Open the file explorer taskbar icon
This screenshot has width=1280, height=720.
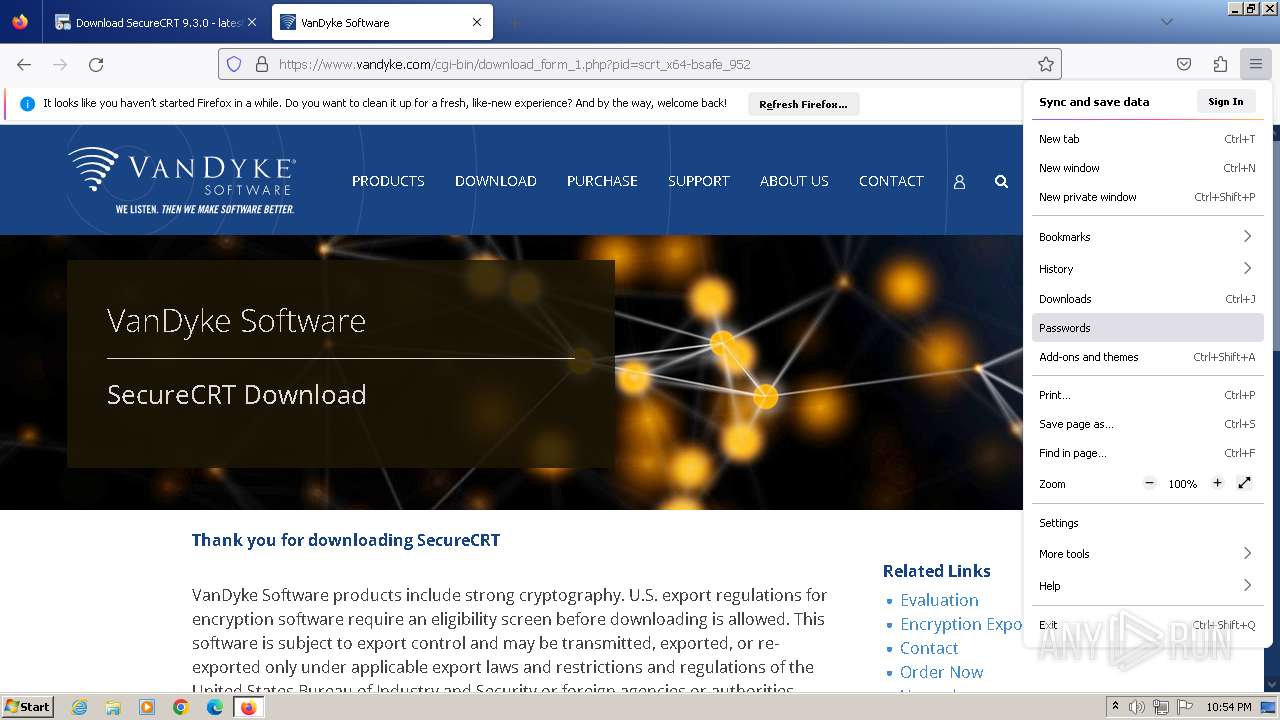(113, 707)
